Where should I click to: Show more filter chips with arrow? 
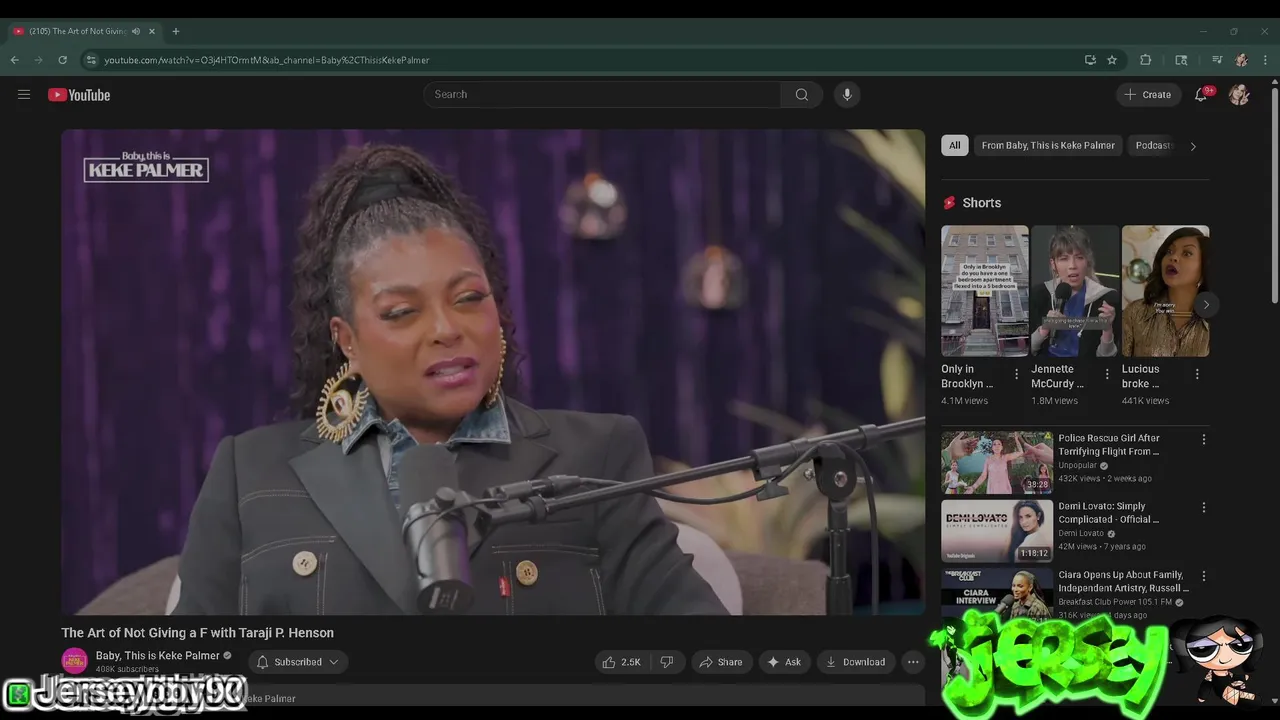point(1192,146)
